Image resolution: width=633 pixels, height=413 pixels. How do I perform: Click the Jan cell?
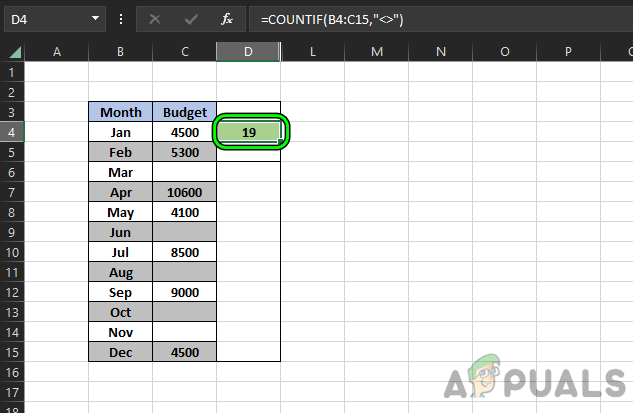[121, 132]
